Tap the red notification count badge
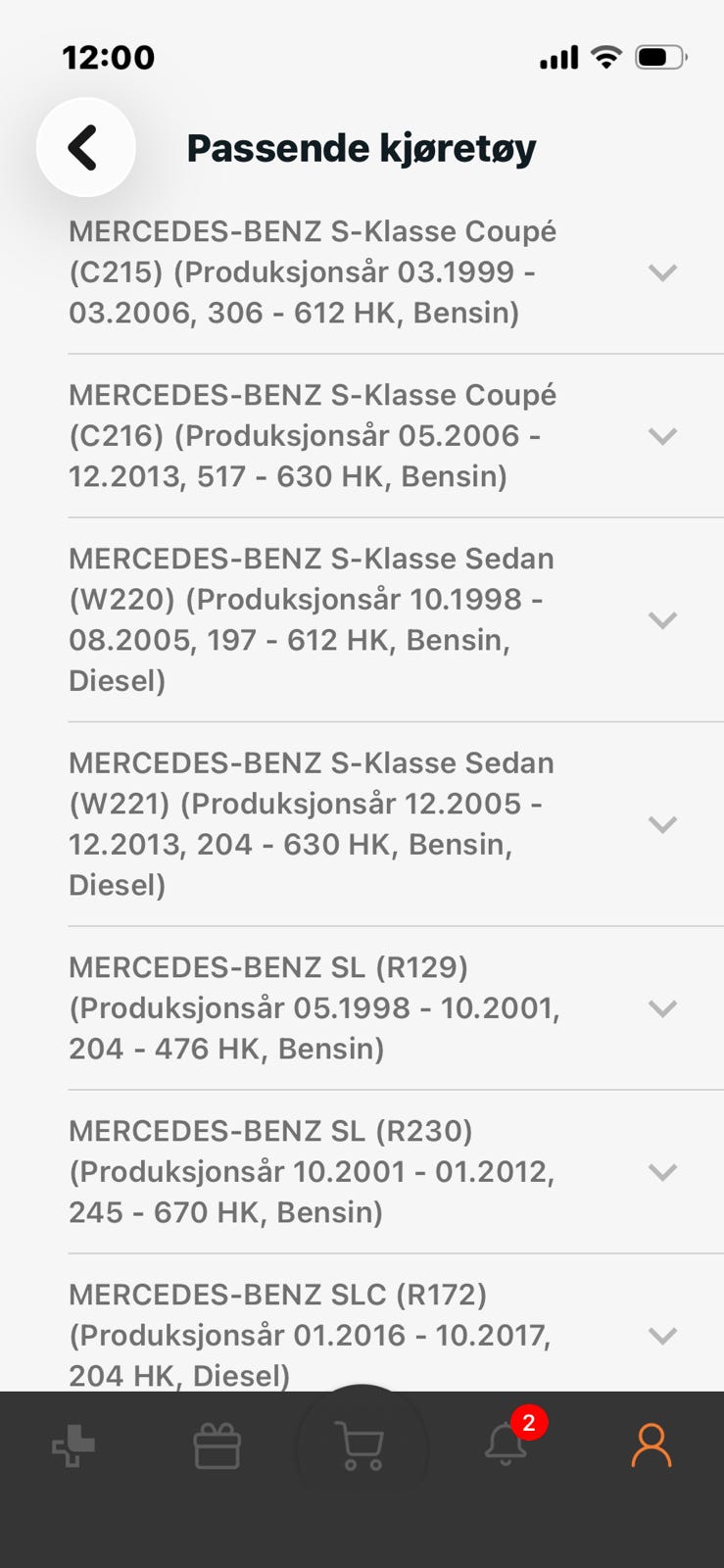 [x=529, y=1422]
